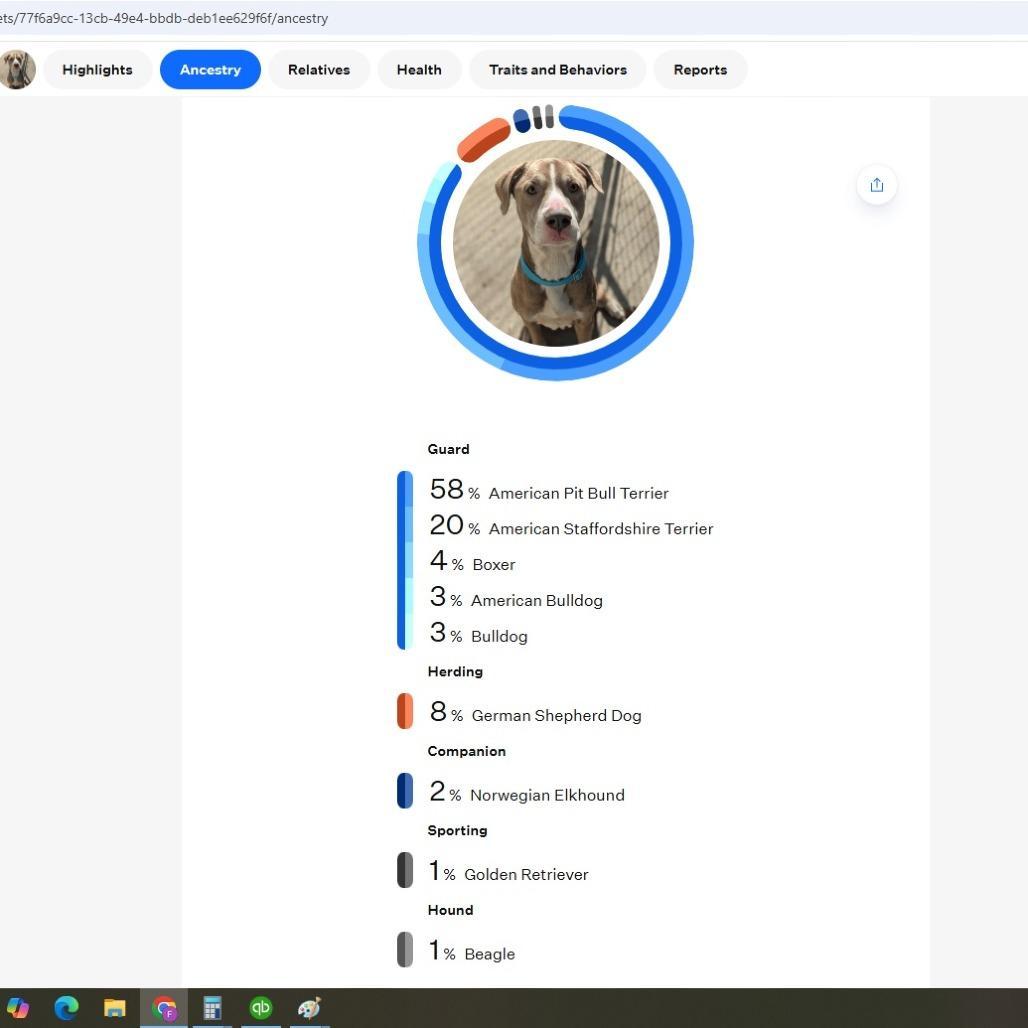Click the Copilot icon in the taskbar
This screenshot has height=1028, width=1028.
point(18,1008)
